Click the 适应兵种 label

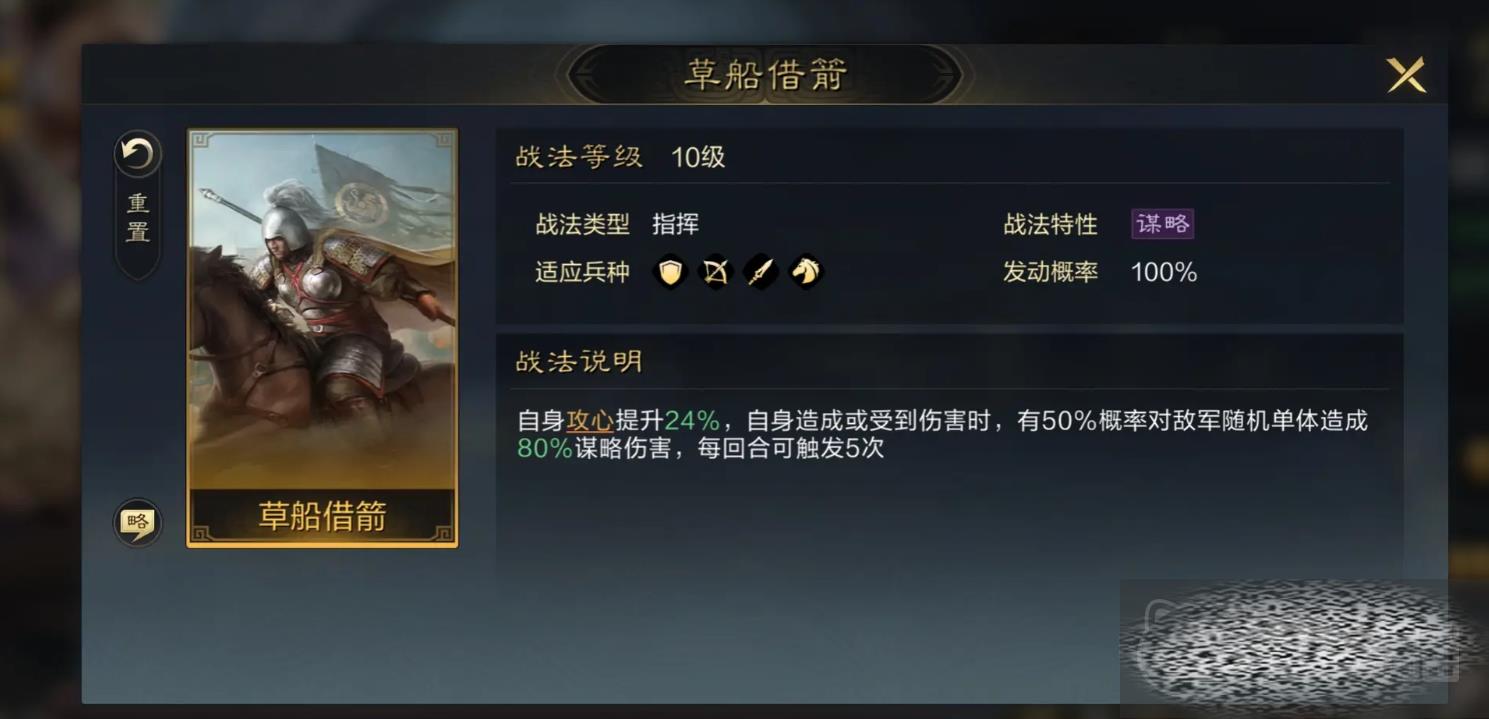tap(582, 272)
